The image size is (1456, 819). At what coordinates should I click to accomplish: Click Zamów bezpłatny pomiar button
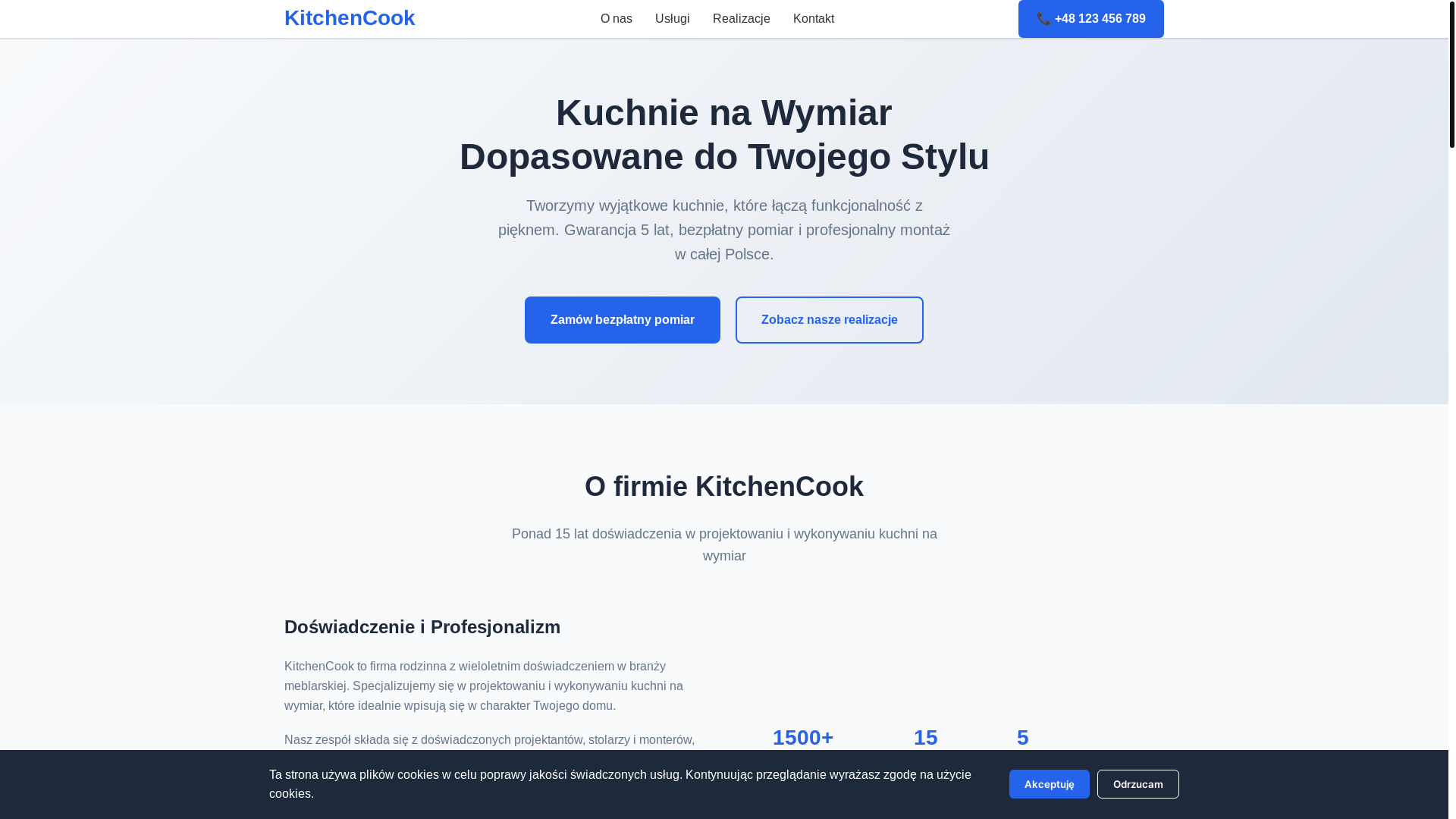[x=623, y=320]
